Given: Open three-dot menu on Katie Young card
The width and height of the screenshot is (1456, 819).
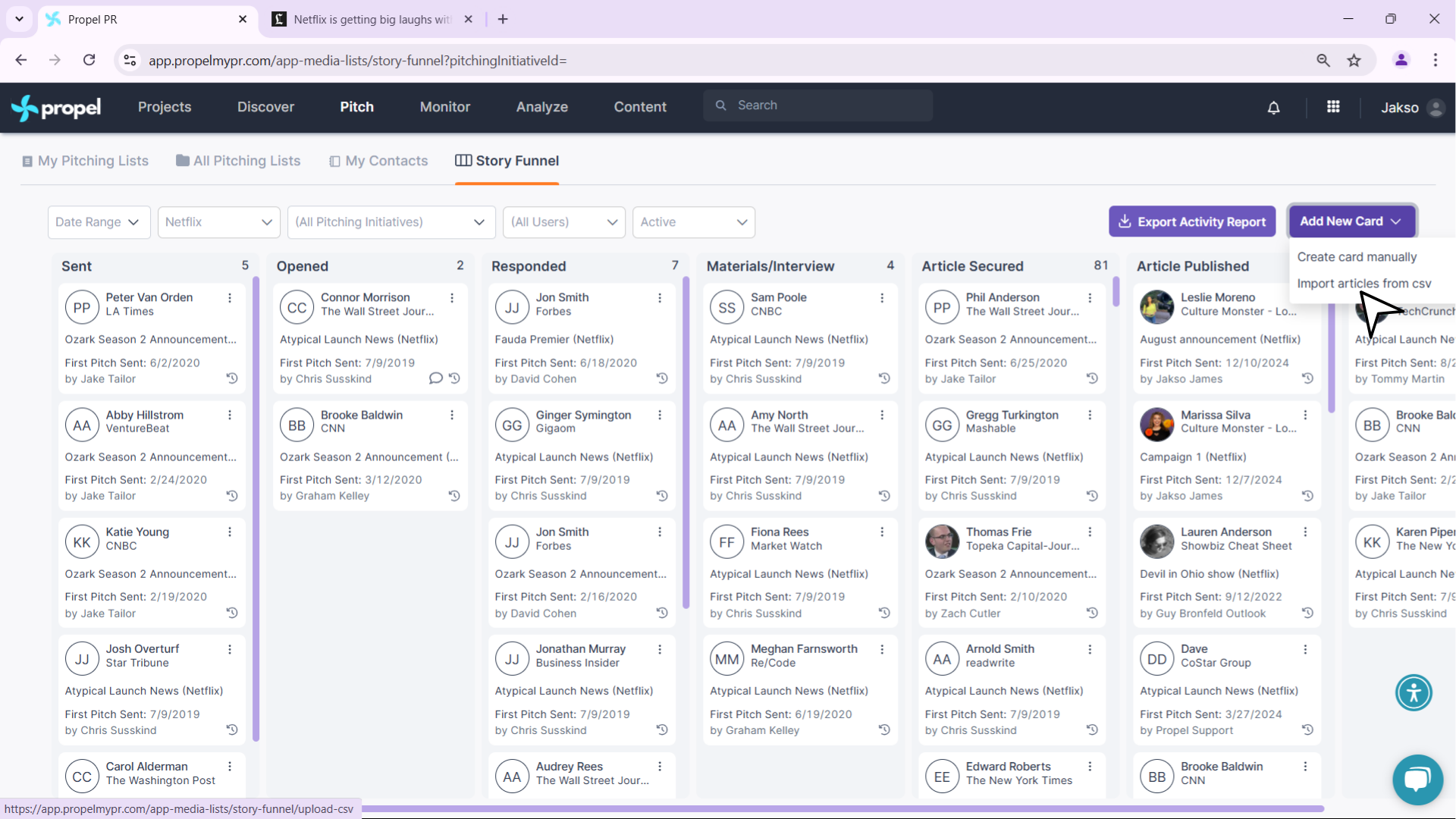Looking at the screenshot, I should (x=230, y=532).
